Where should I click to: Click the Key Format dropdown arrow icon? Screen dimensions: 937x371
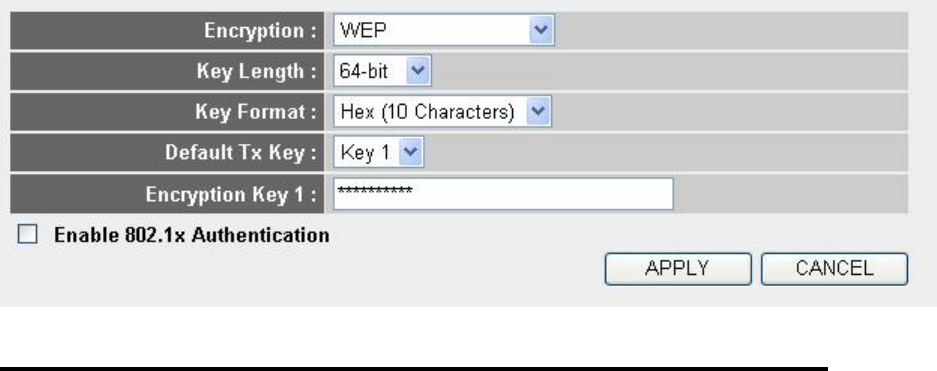tap(537, 112)
